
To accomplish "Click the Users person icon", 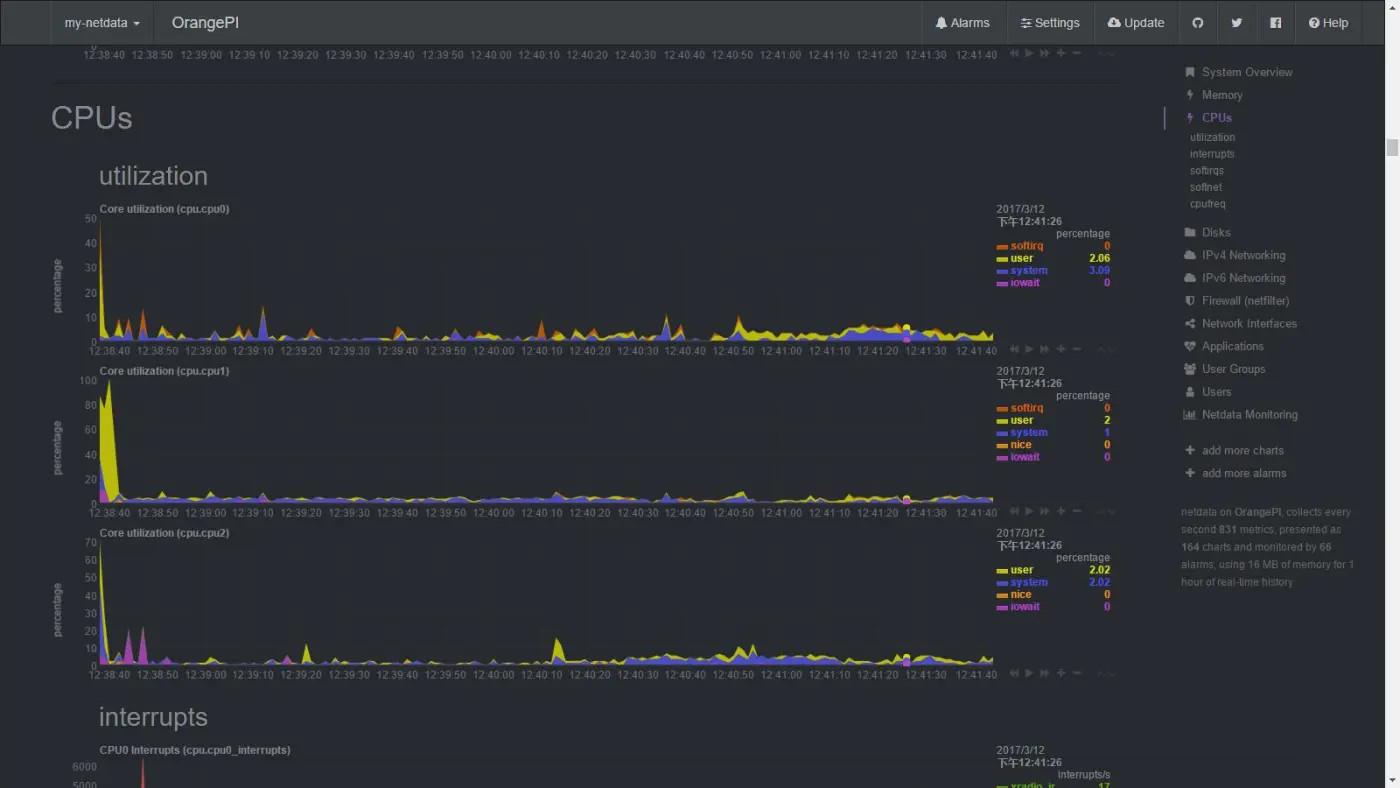I will coord(1190,392).
